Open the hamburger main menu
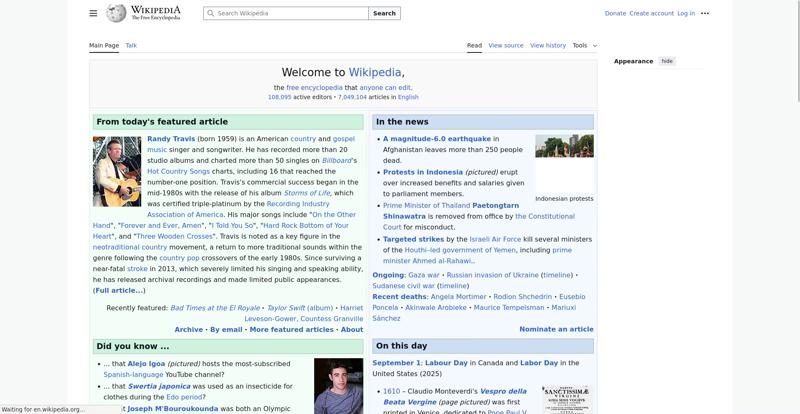The width and height of the screenshot is (800, 414). [x=93, y=13]
